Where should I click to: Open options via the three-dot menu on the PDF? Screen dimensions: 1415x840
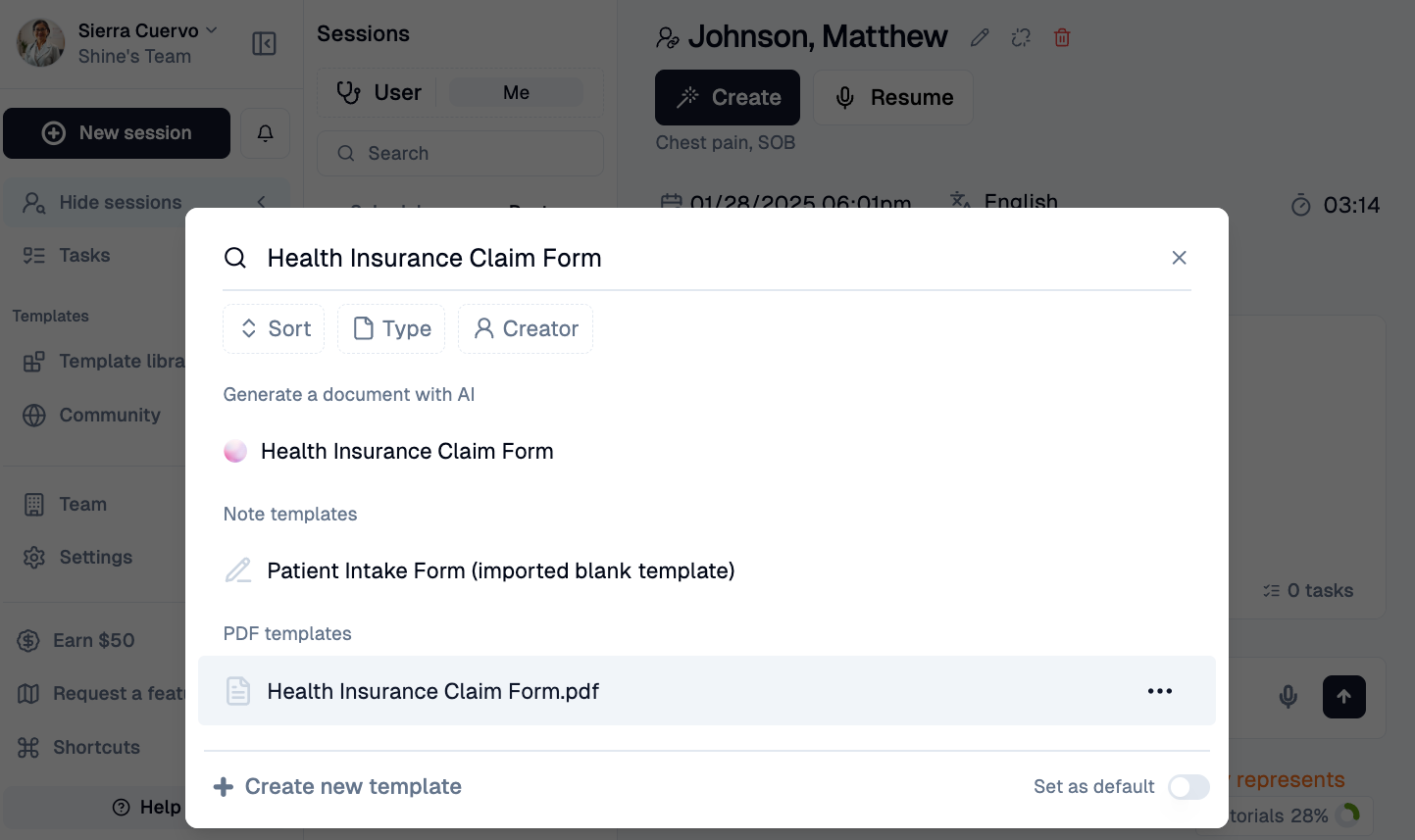(x=1159, y=691)
